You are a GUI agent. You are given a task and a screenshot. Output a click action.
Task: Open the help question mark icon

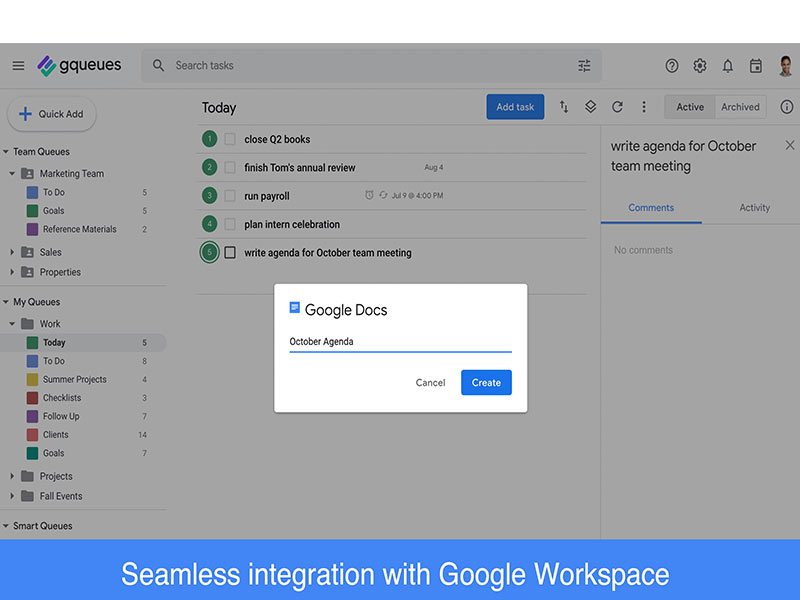pos(672,66)
